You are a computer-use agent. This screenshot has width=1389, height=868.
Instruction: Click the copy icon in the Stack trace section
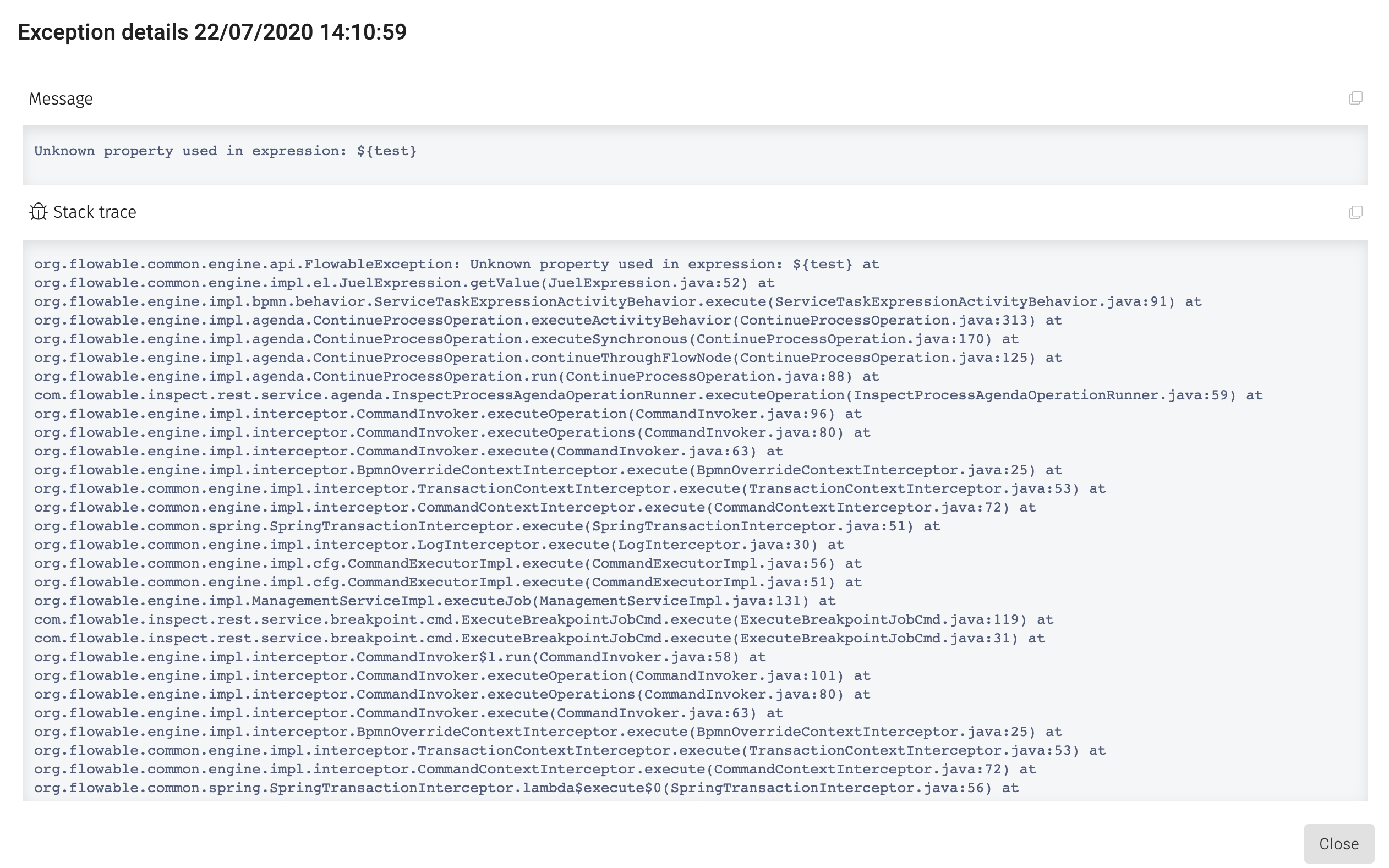(x=1357, y=212)
